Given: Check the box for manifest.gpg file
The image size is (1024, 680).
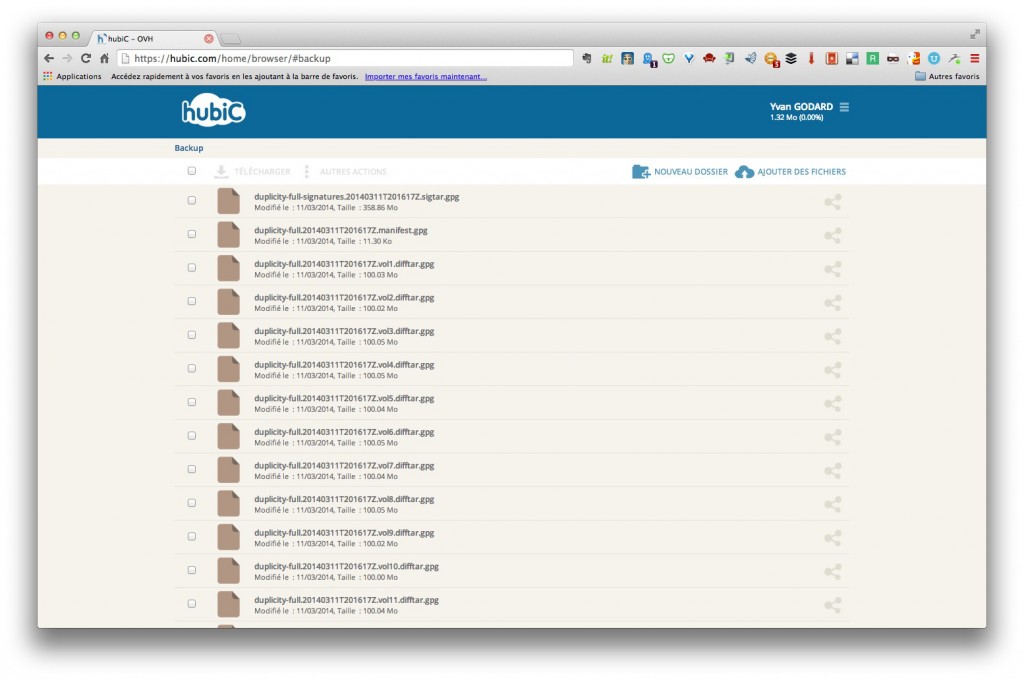Looking at the screenshot, I should tap(191, 234).
